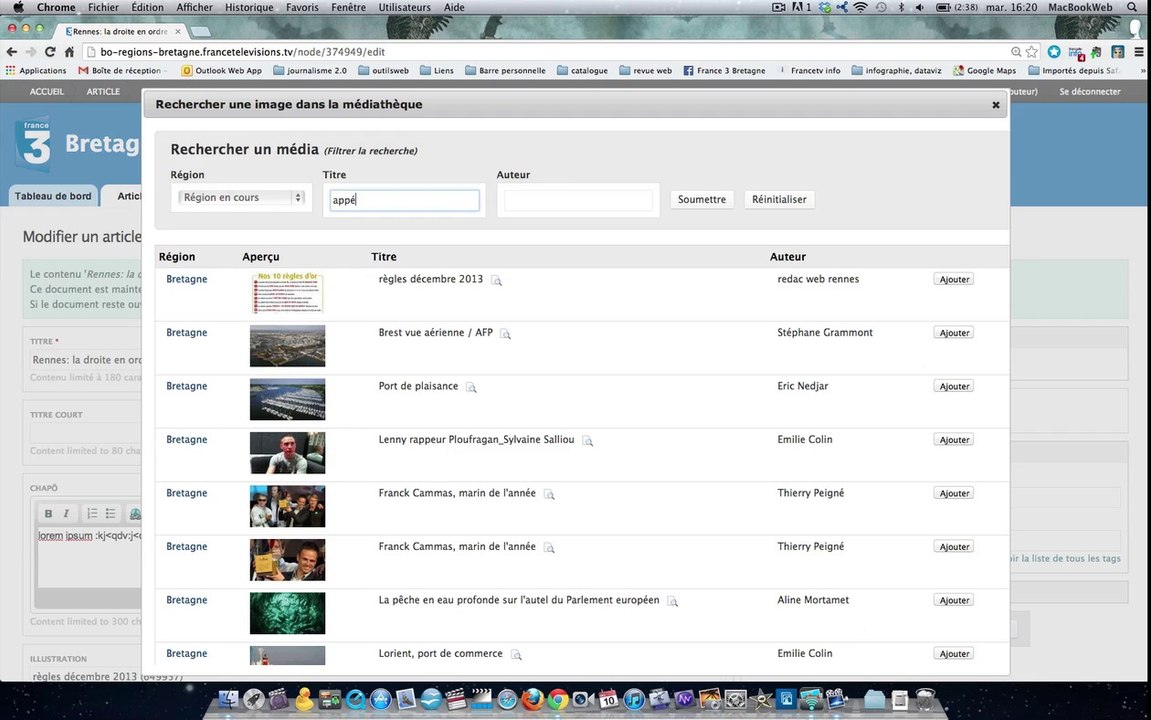1151x720 pixels.
Task: Open Google Chrome in the Dock
Action: (x=558, y=699)
